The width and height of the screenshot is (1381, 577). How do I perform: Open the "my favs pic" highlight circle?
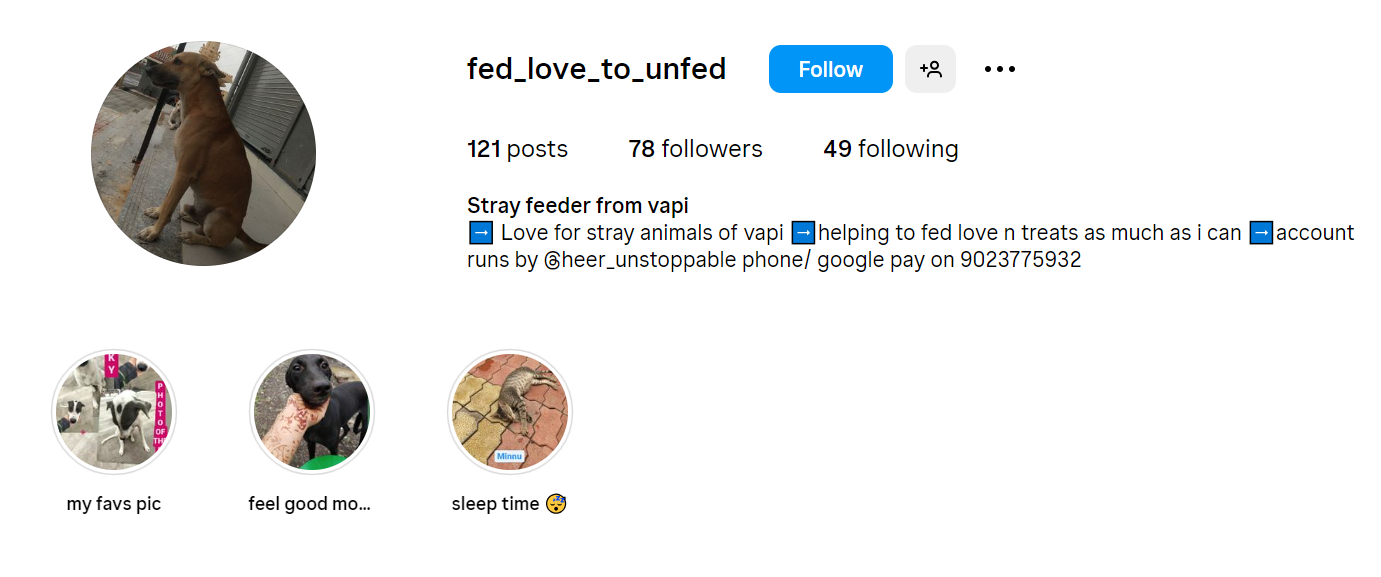113,412
